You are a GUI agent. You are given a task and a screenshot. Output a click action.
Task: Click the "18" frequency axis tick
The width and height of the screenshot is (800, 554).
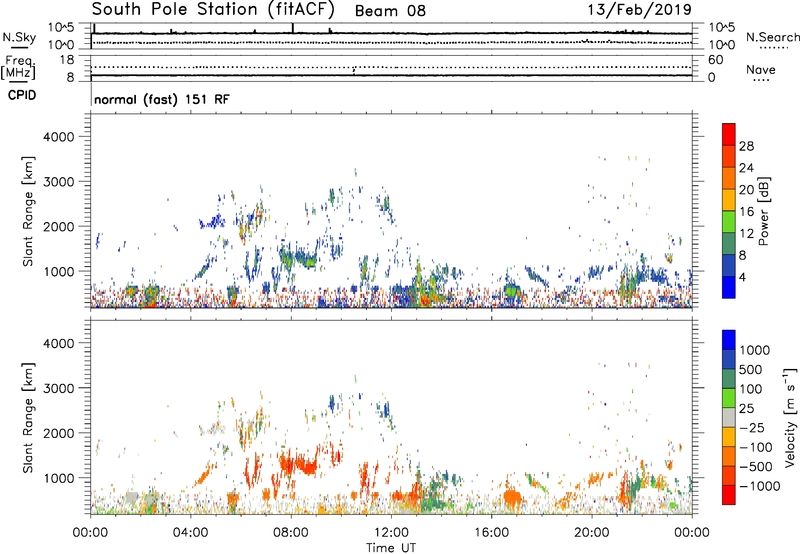tap(67, 60)
